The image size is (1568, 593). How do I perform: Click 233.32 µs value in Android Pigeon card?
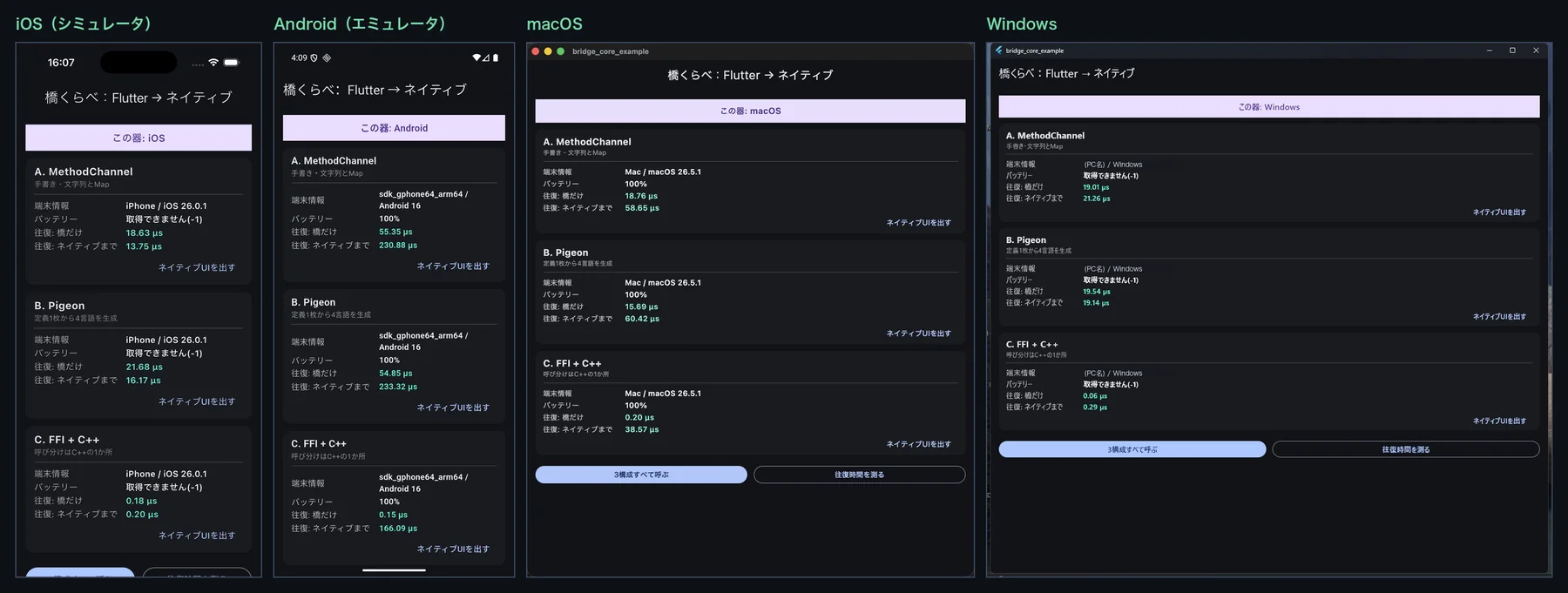(x=398, y=387)
